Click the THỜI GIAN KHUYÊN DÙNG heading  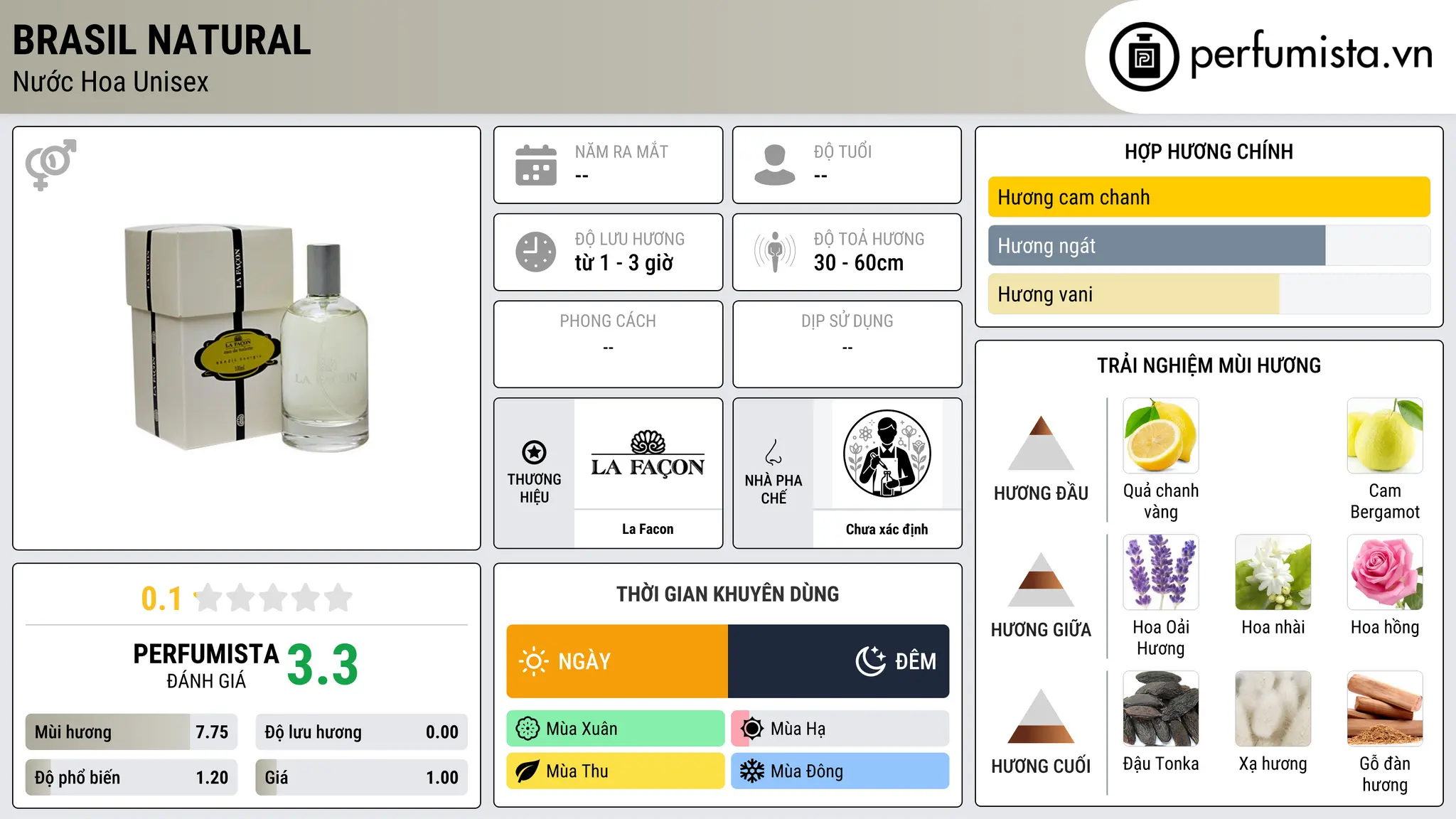coord(728,594)
